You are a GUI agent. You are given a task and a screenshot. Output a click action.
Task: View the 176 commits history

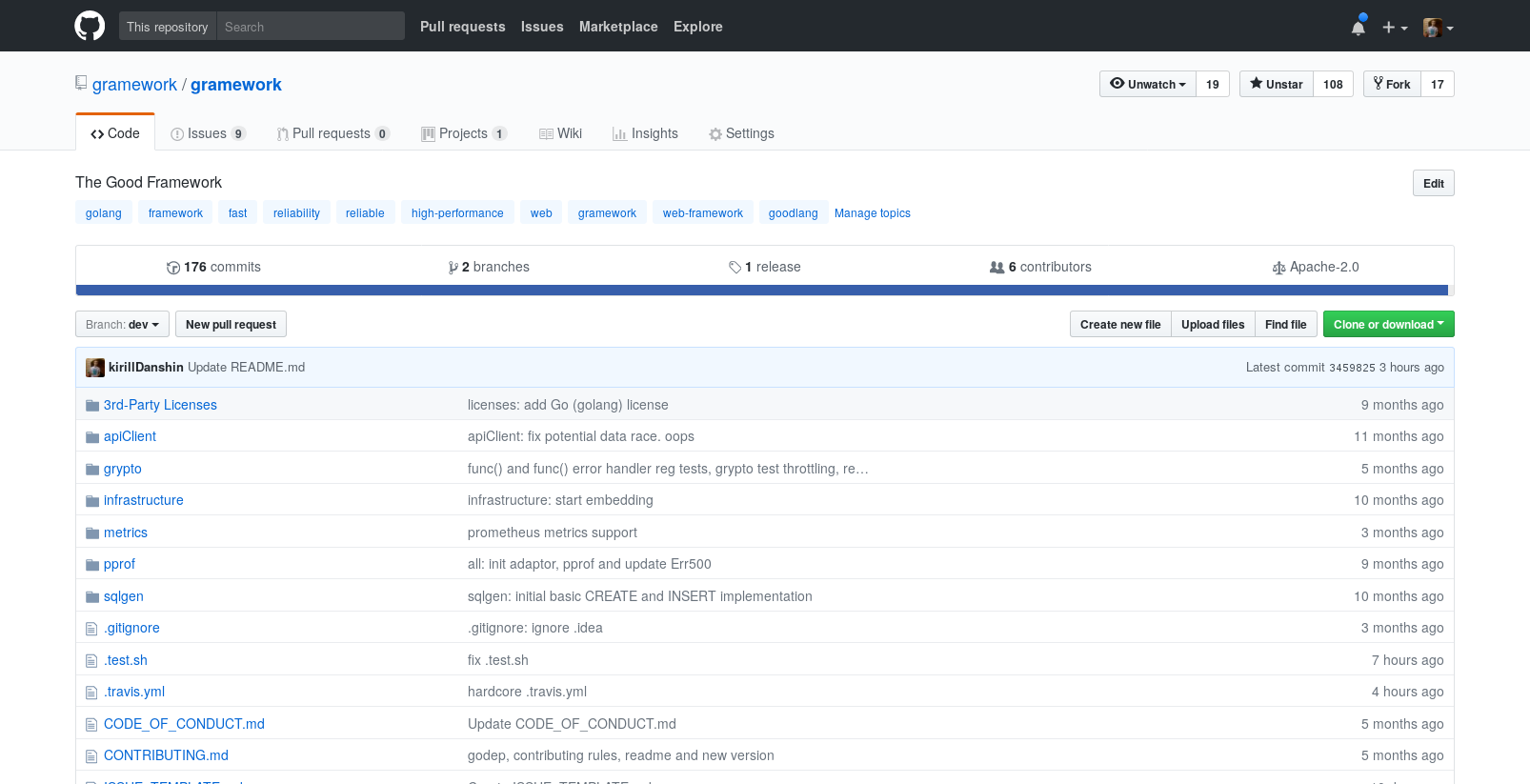[213, 267]
